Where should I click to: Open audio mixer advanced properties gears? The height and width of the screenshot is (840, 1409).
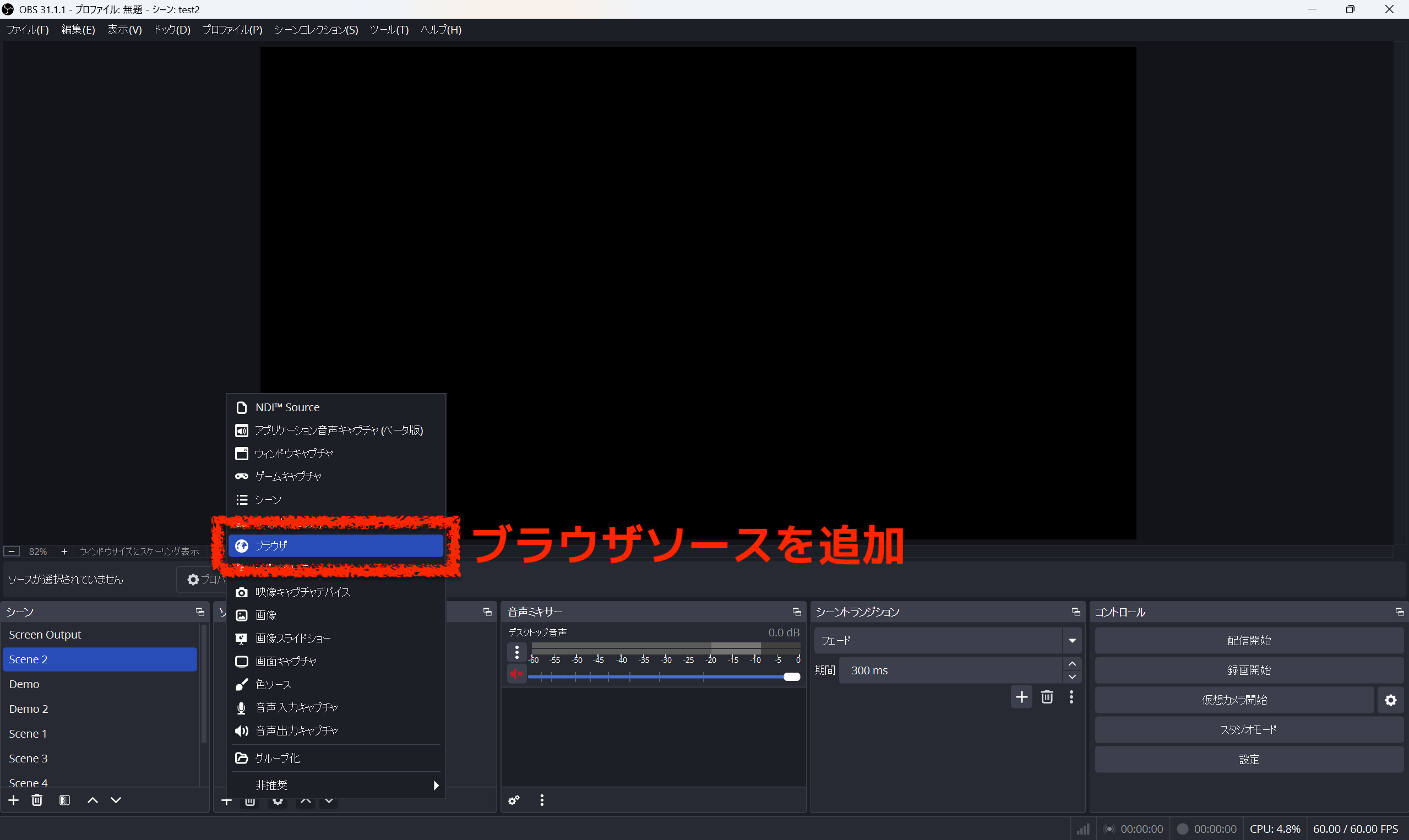[x=514, y=800]
